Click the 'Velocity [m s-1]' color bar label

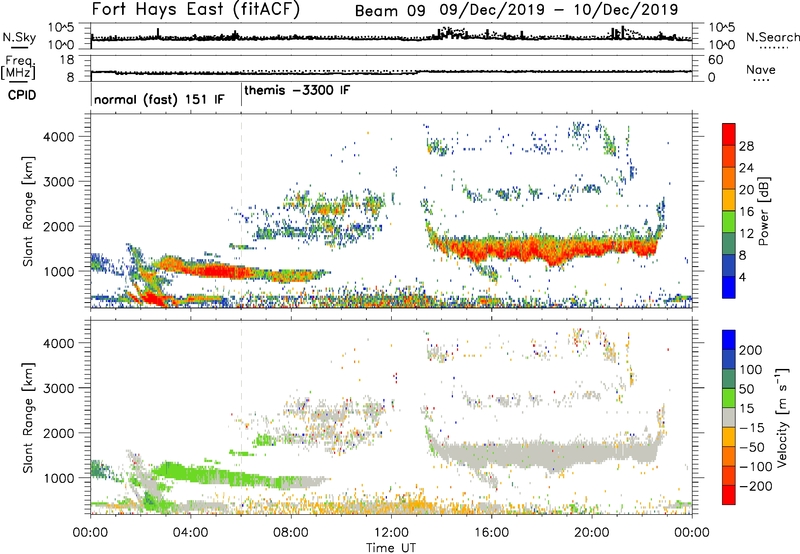[x=782, y=417]
